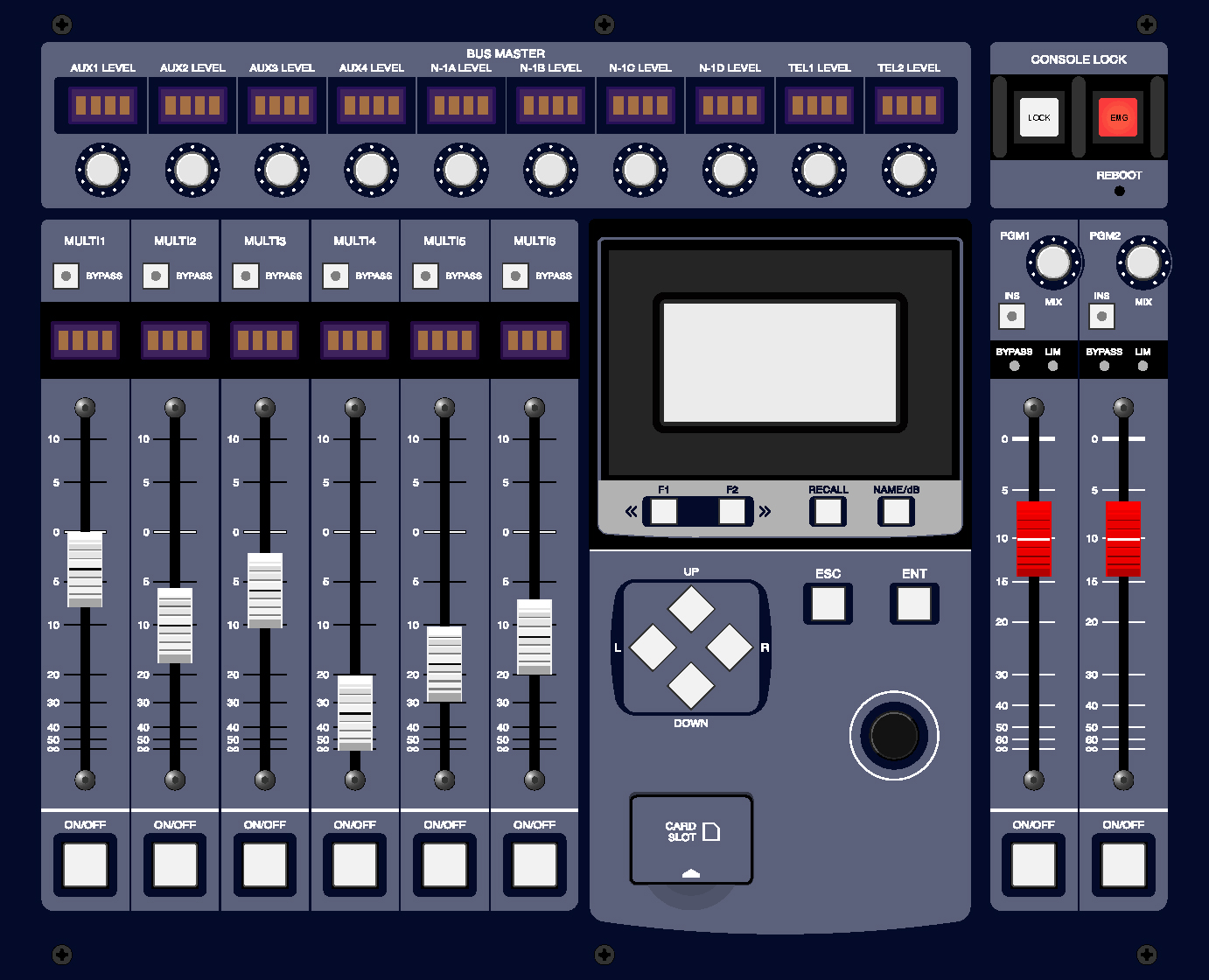
Task: Toggle BYPASS on MULTI6 channel
Action: (516, 276)
